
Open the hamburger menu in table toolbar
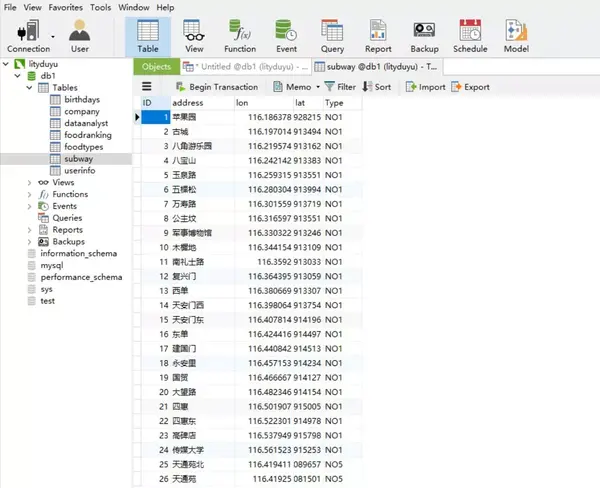(x=147, y=87)
